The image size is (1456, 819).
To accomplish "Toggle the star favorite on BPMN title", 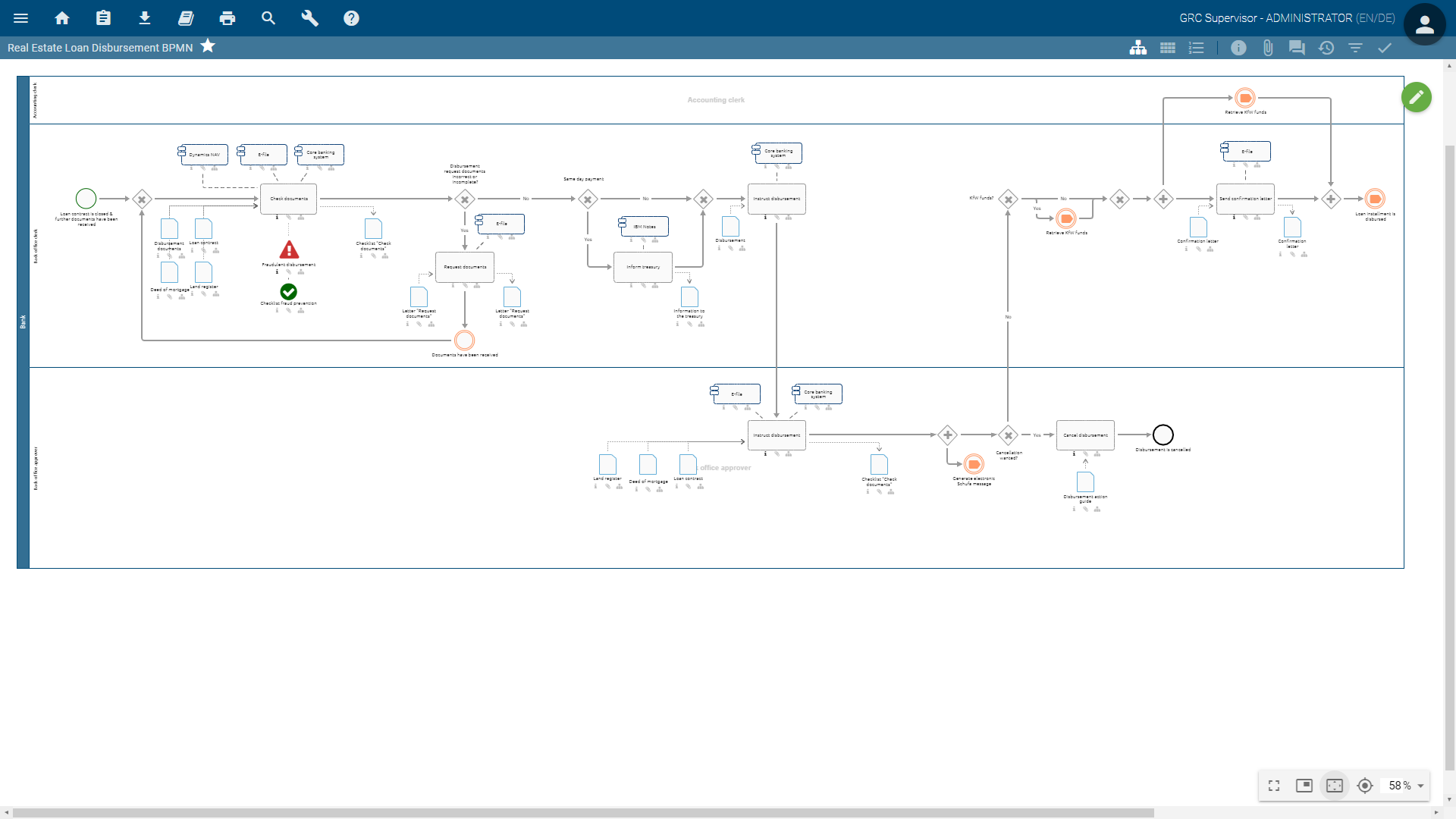I will coord(209,47).
